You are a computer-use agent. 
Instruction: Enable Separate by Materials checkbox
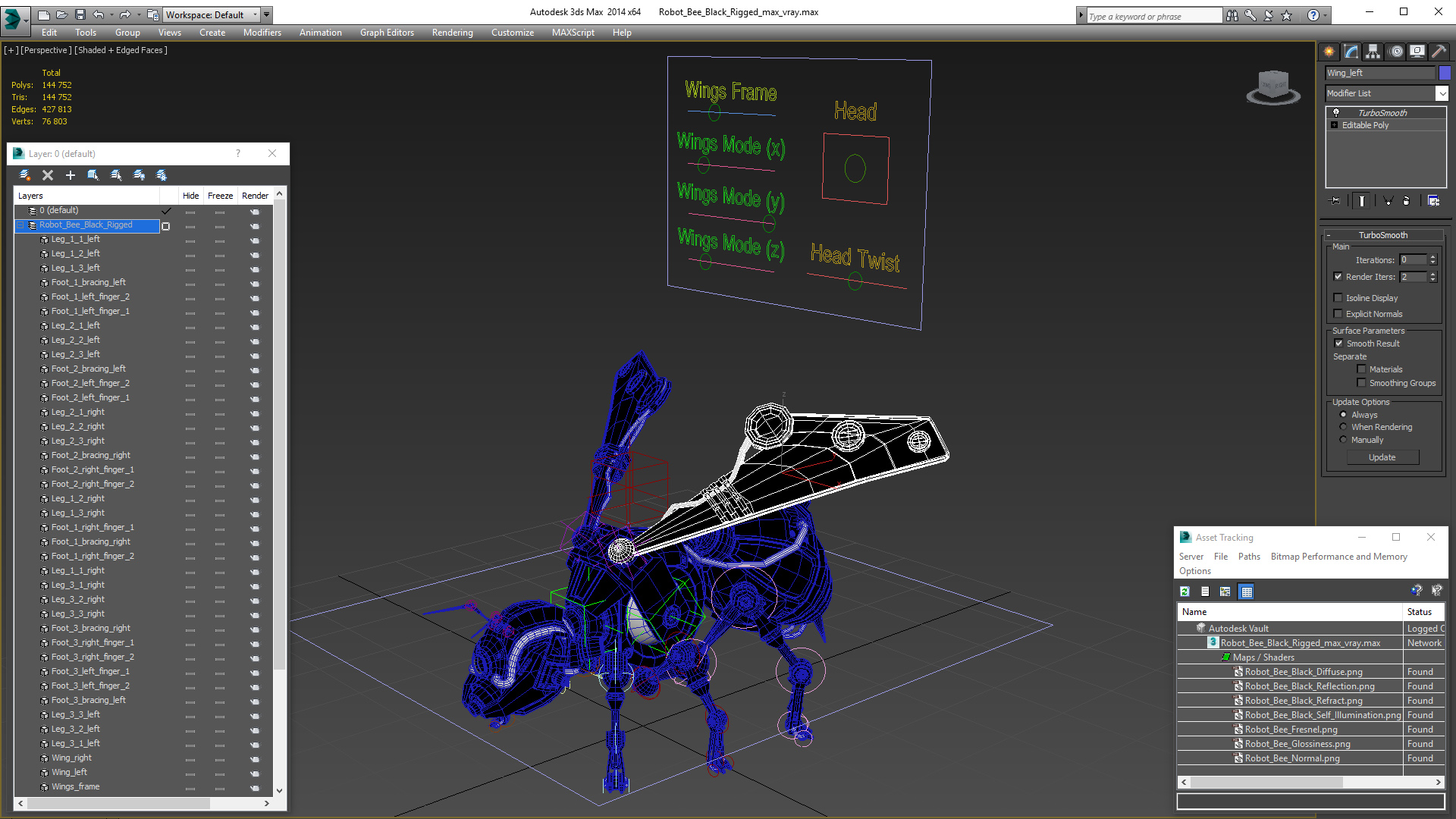[1361, 369]
